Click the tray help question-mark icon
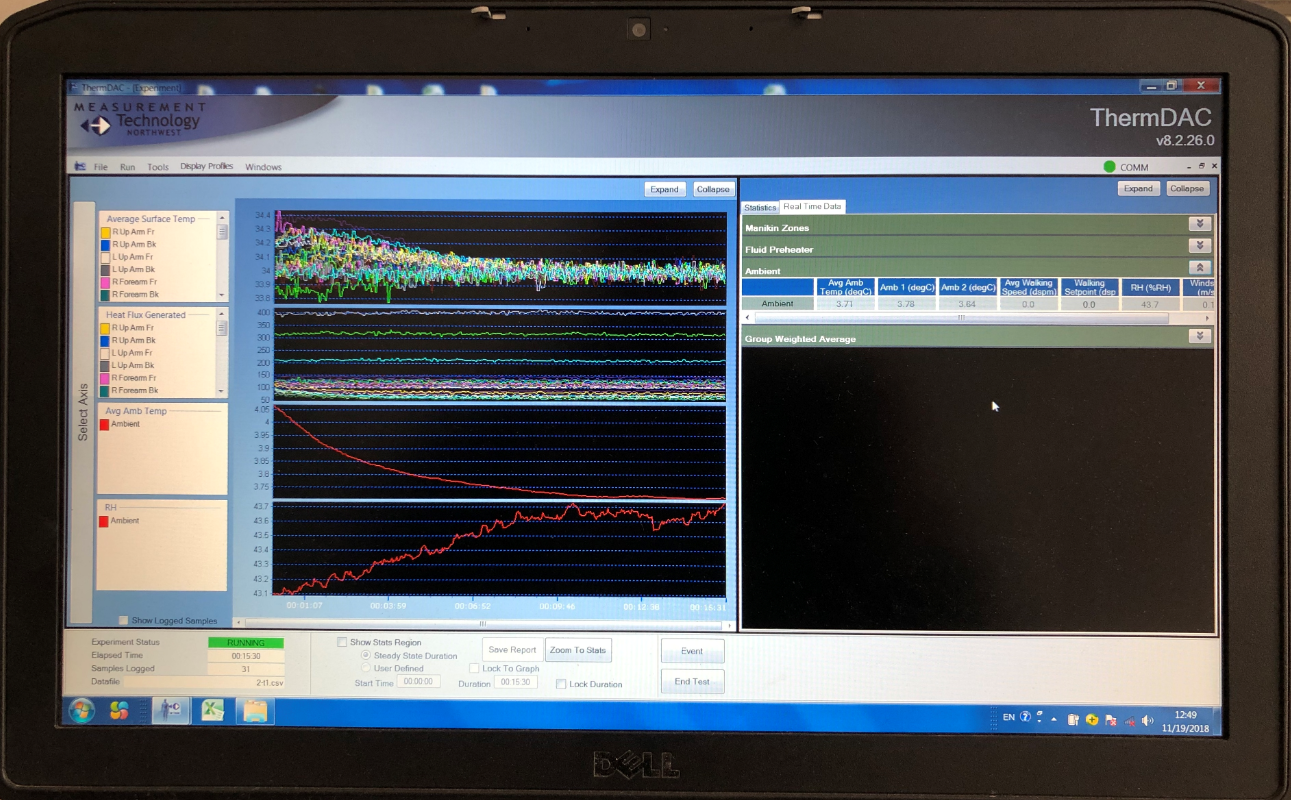Screen dimensions: 1291x800 (x=1026, y=717)
